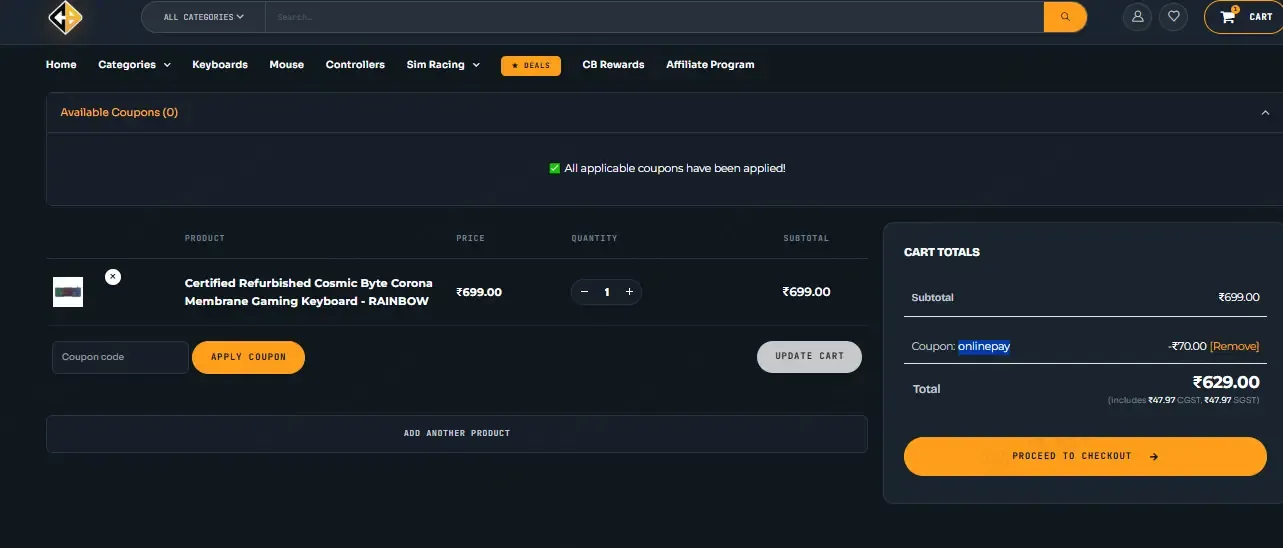This screenshot has height=548, width=1283.
Task: Click the cart subtotal ₹699.00 in Cart Totals
Action: (1239, 297)
